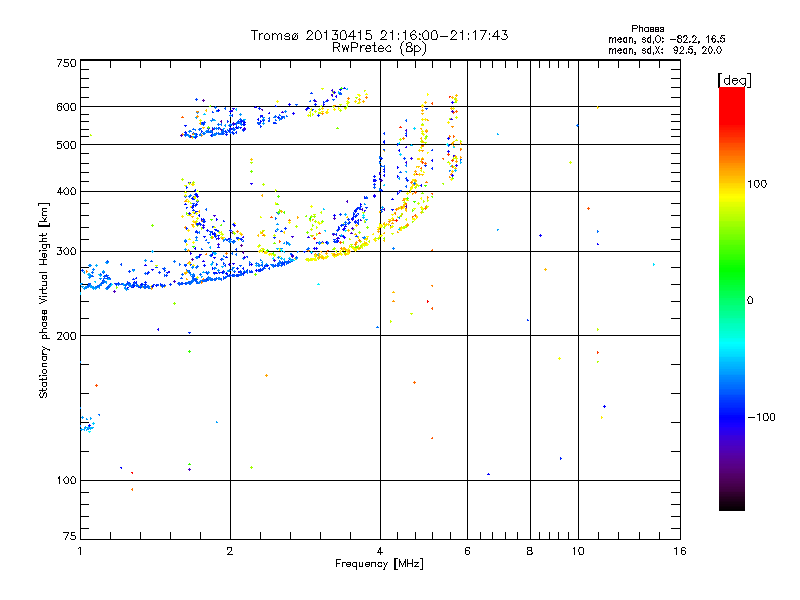This screenshot has height=600, width=800.
Task: Click the x-axis tick label "6"
Action: [x=467, y=551]
